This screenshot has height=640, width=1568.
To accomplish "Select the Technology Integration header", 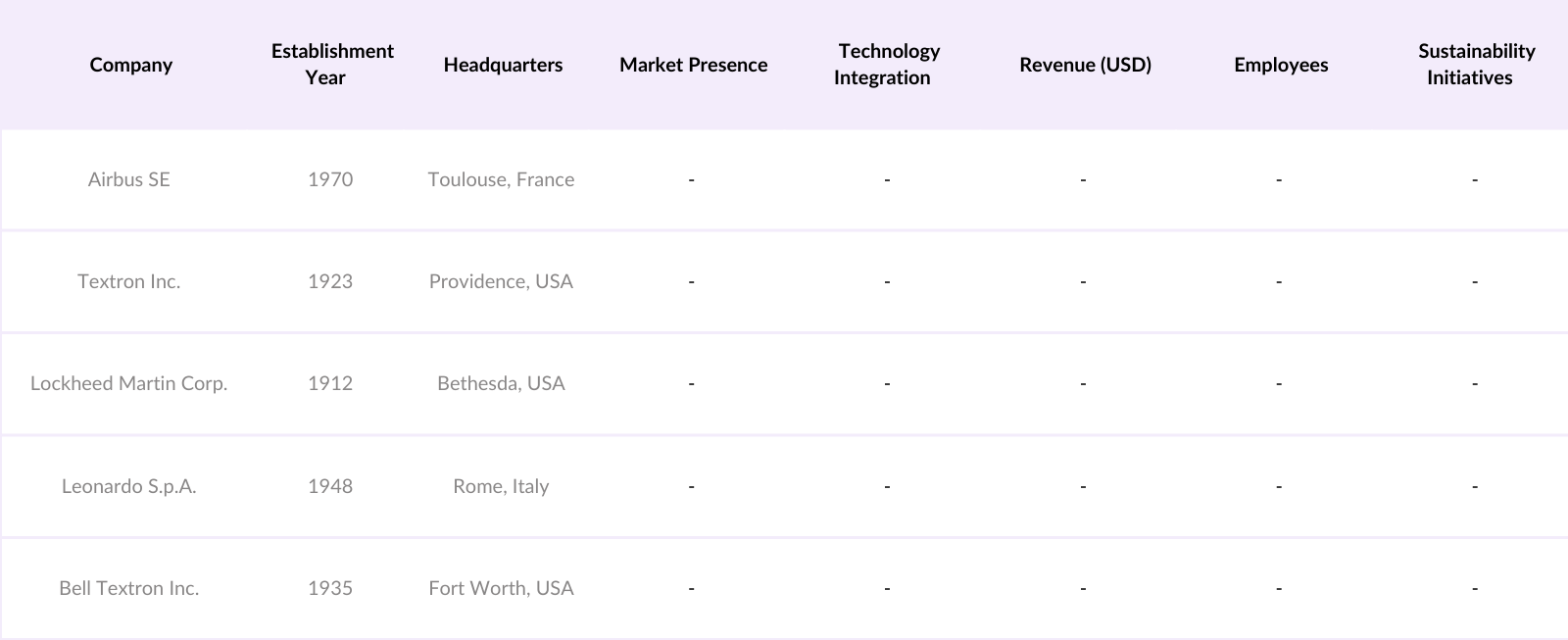I will point(887,65).
